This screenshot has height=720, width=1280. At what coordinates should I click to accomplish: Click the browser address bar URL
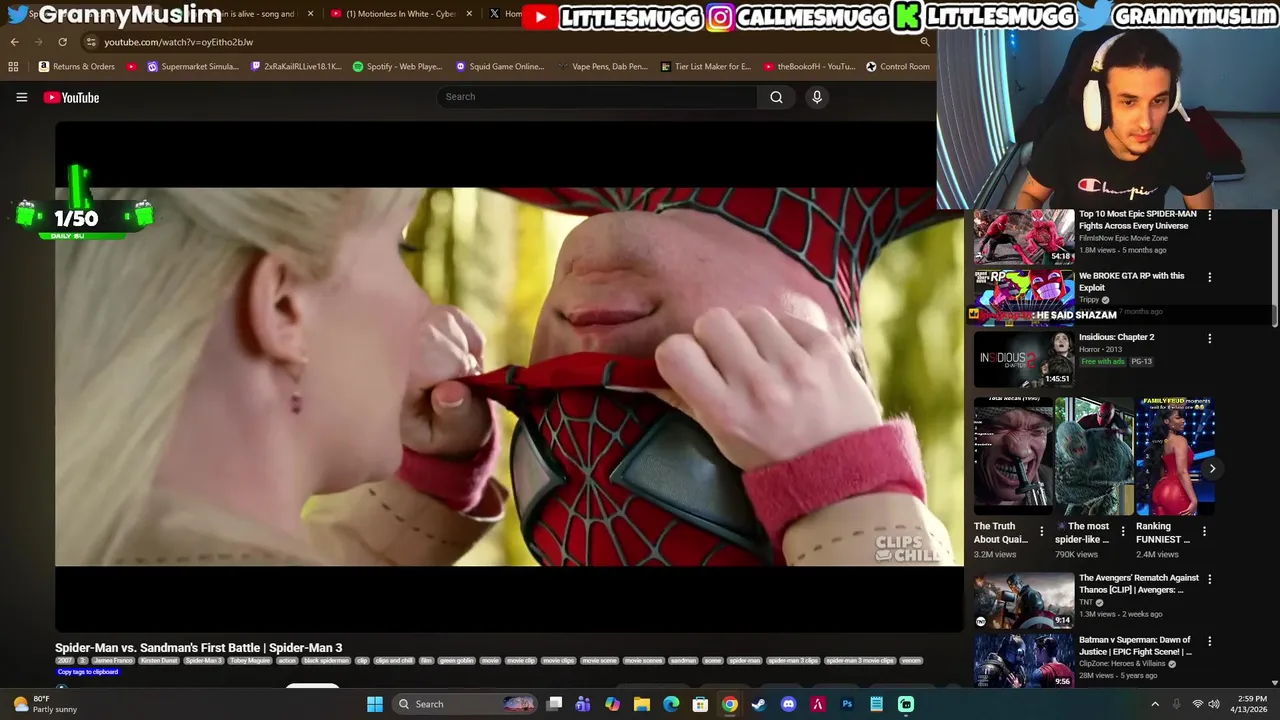click(178, 42)
